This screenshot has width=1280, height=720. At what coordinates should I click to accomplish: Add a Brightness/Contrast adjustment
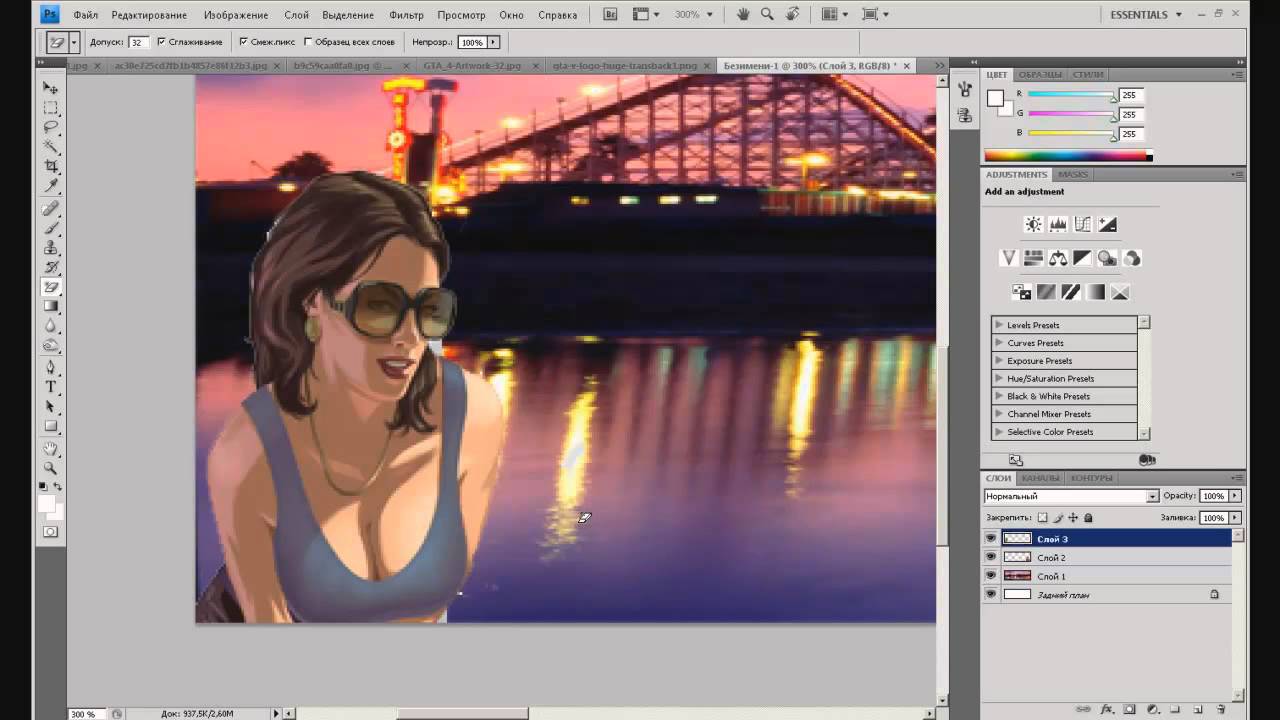1034,225
